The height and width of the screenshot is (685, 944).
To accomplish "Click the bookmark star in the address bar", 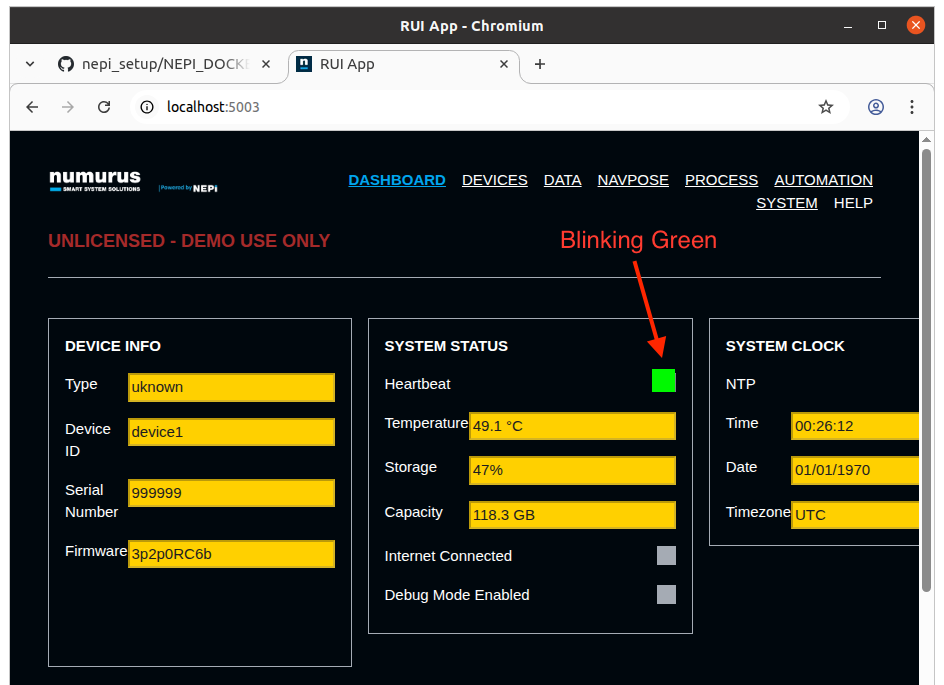I will pyautogui.click(x=826, y=106).
